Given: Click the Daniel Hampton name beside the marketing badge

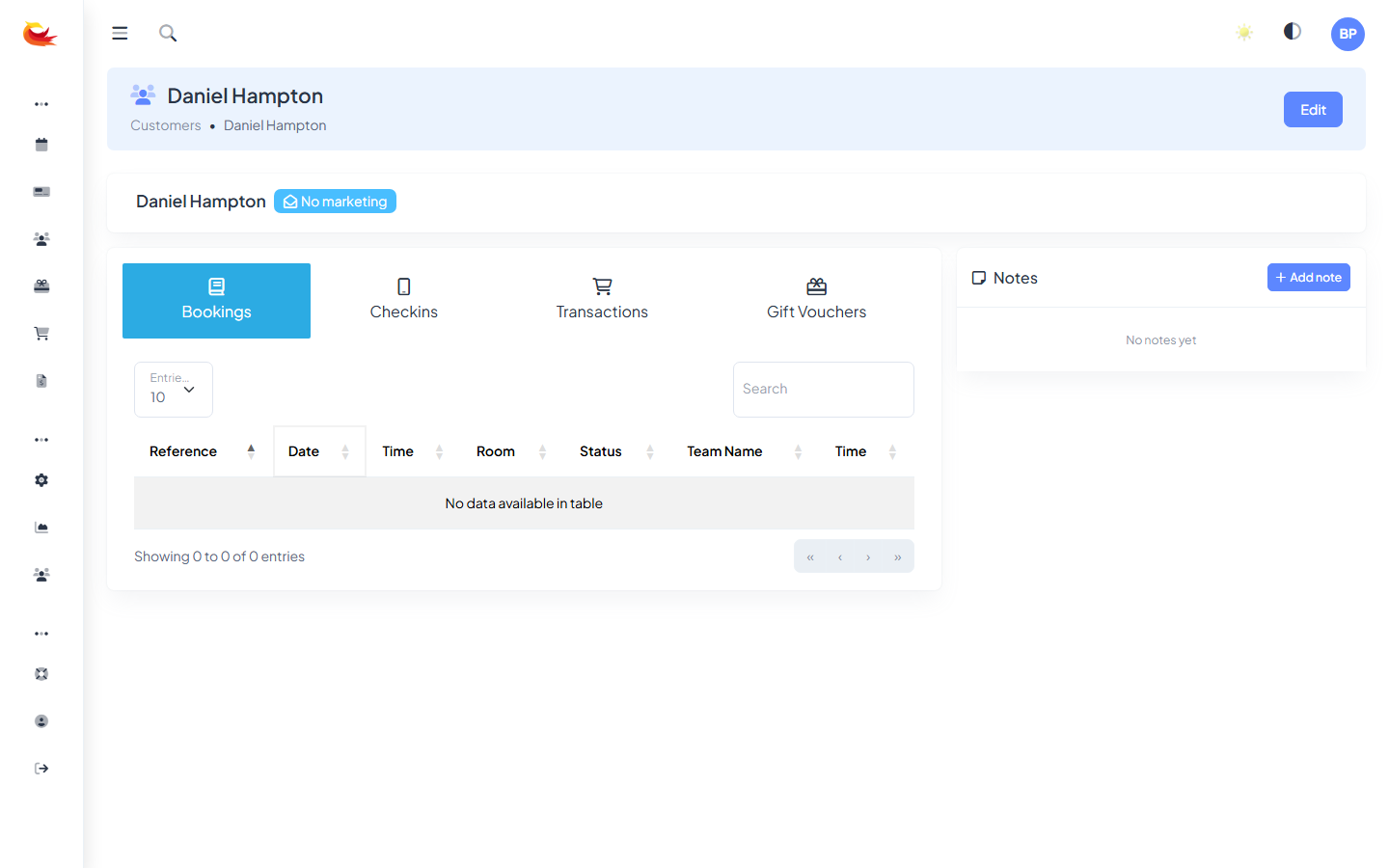Looking at the screenshot, I should click(201, 202).
